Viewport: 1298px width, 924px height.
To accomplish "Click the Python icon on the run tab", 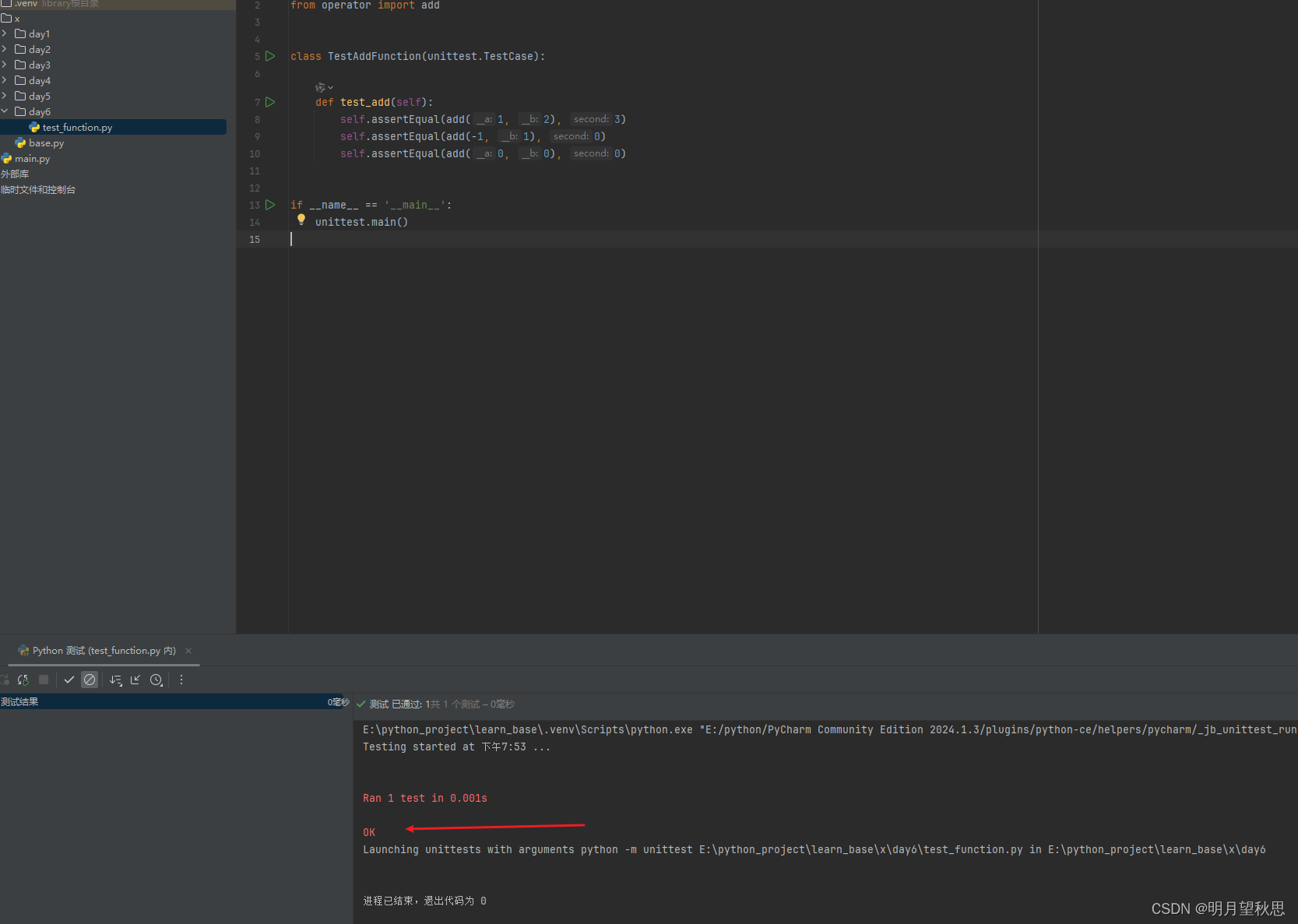I will [23, 651].
